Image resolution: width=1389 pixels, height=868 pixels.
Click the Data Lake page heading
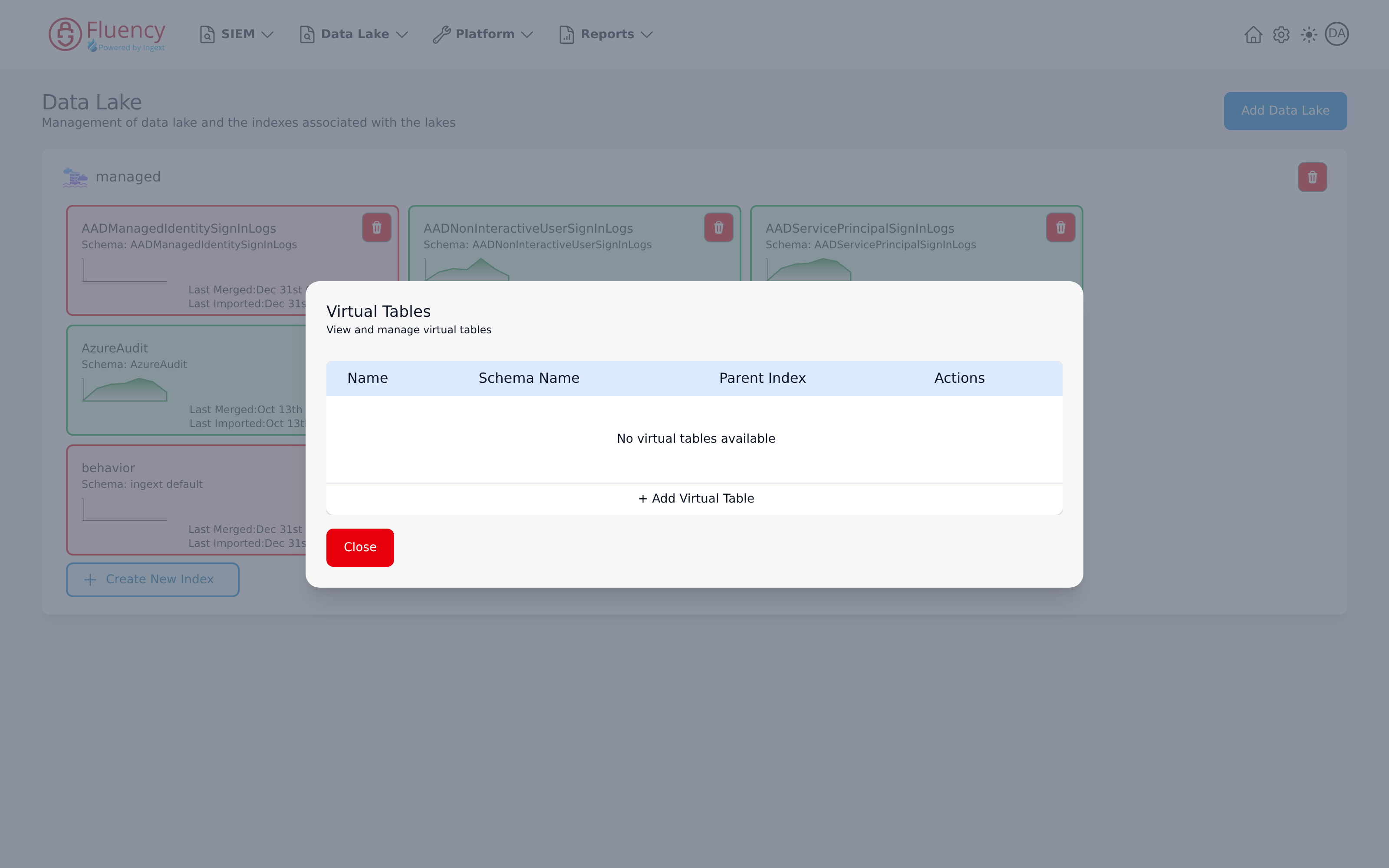92,102
